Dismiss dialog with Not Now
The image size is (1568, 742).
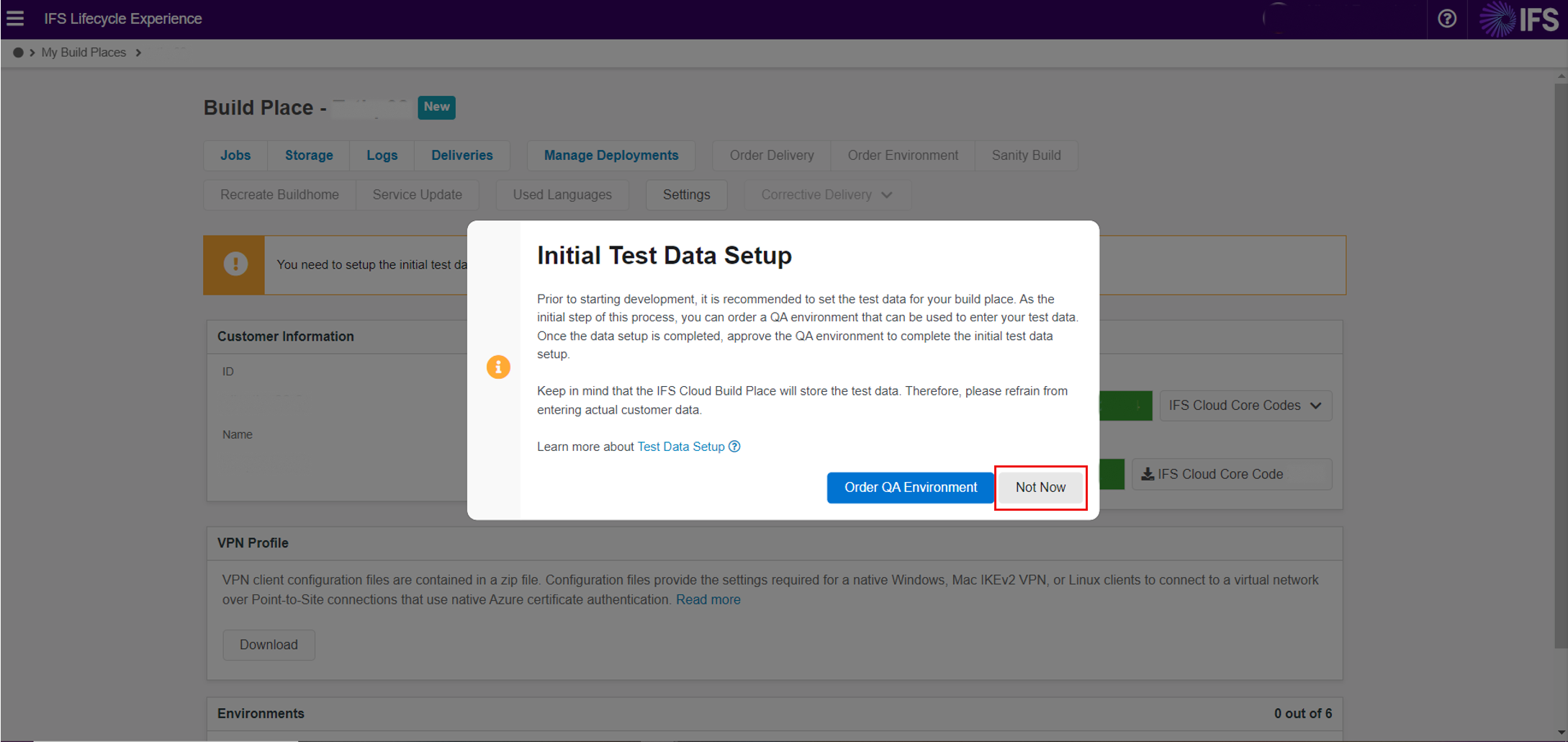click(1040, 488)
